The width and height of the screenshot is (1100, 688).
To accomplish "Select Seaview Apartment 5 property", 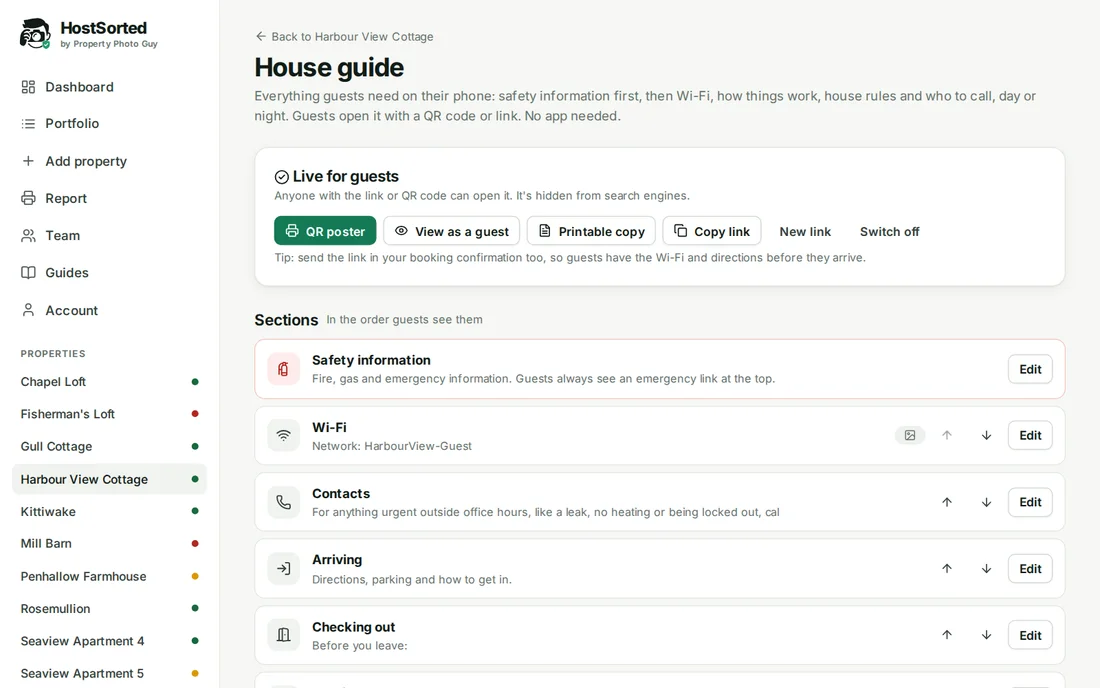I will (109, 673).
